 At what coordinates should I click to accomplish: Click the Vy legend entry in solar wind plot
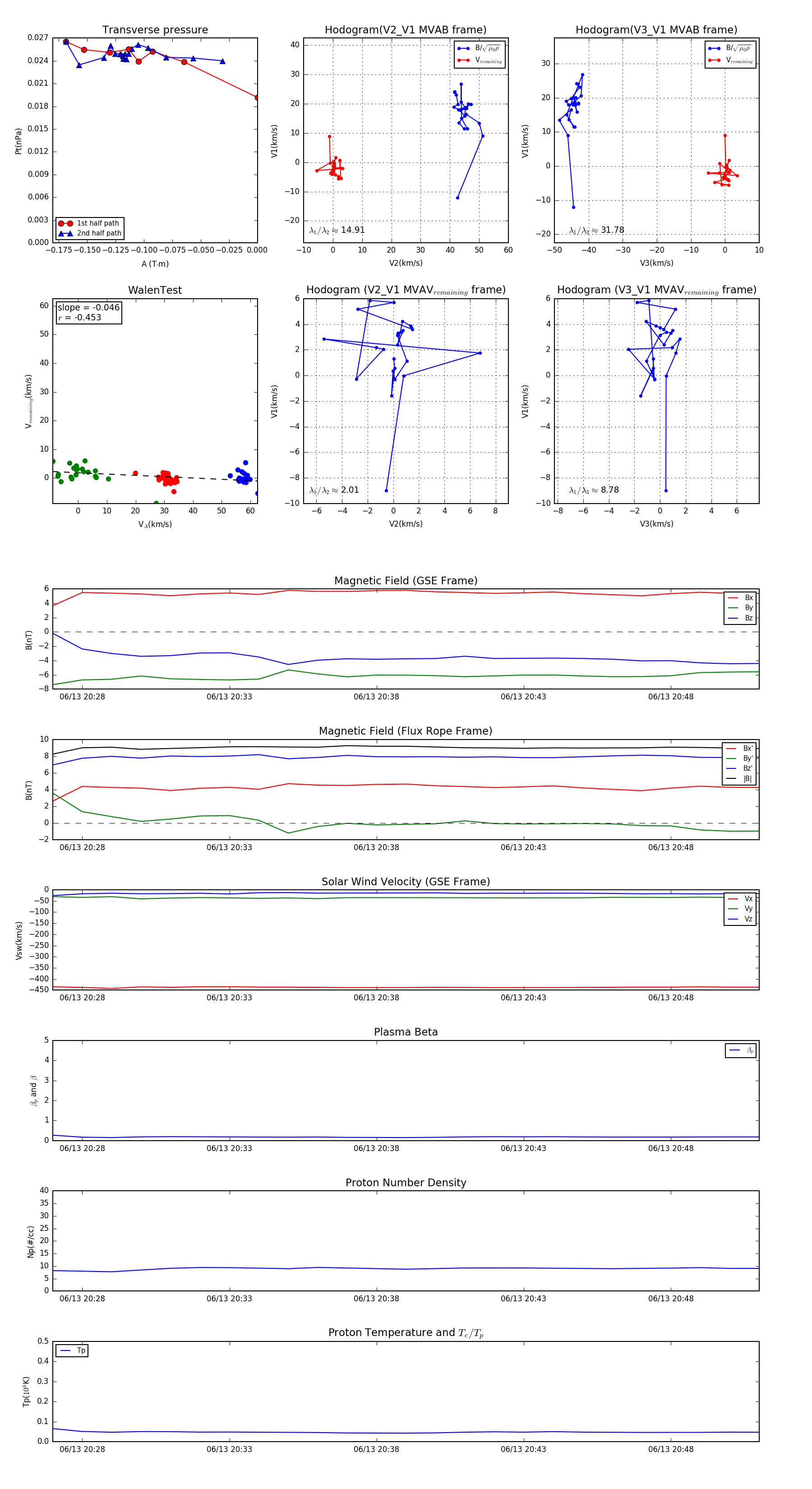pyautogui.click(x=740, y=909)
